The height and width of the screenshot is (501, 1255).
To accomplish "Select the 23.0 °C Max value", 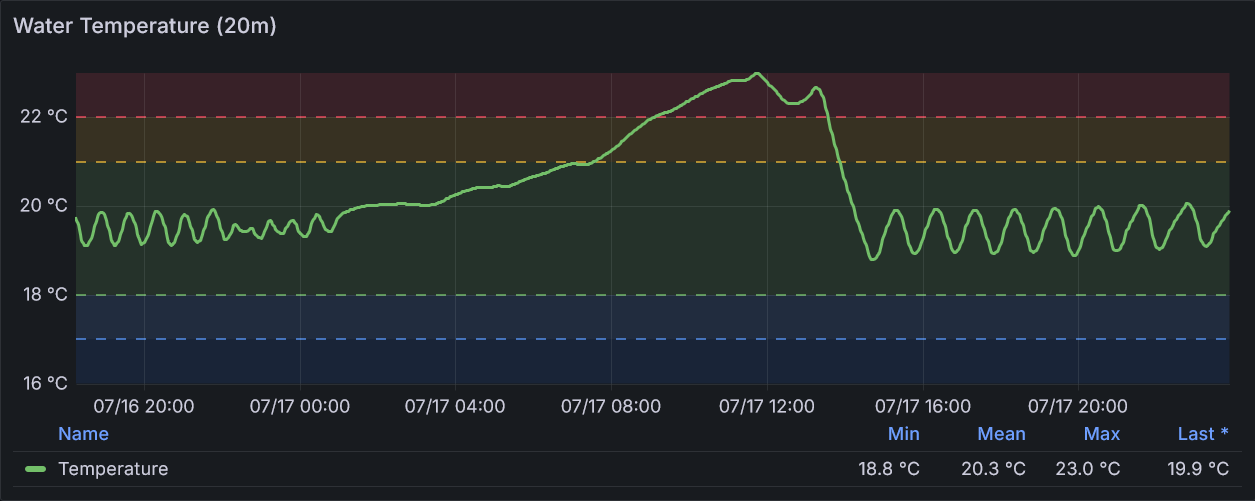I will [1088, 469].
